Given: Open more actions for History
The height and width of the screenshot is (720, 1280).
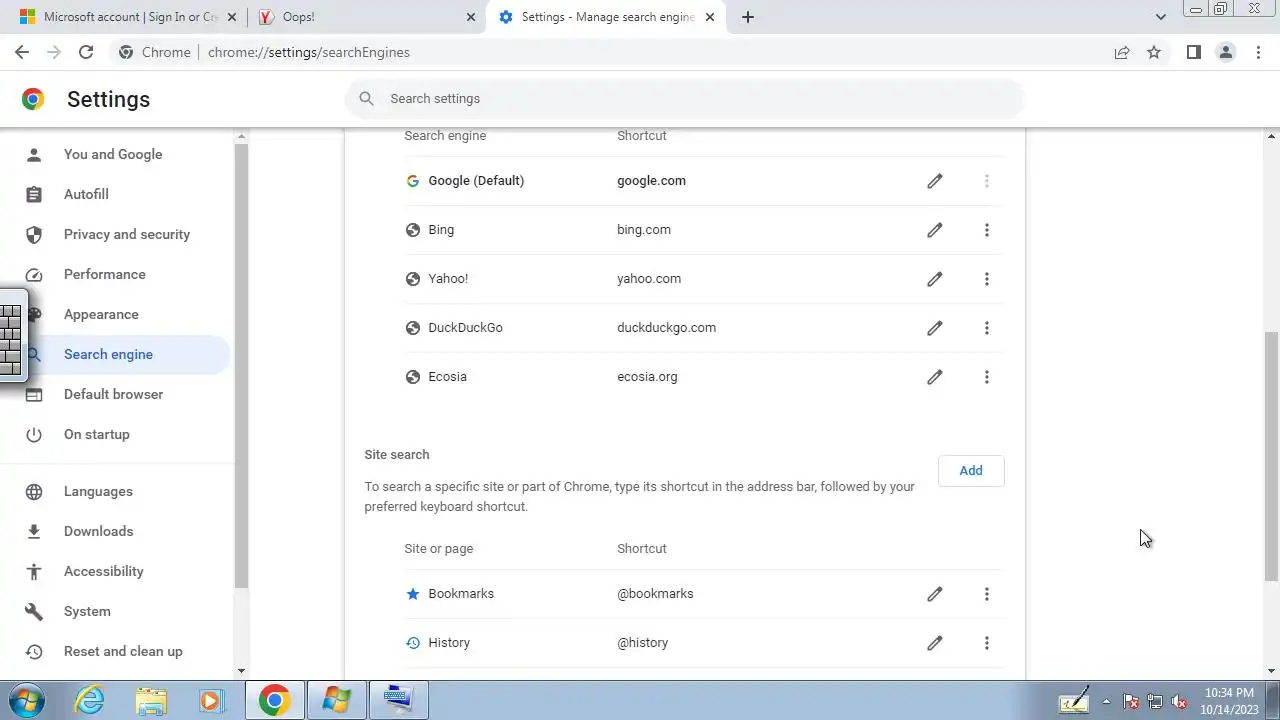Looking at the screenshot, I should coord(986,643).
